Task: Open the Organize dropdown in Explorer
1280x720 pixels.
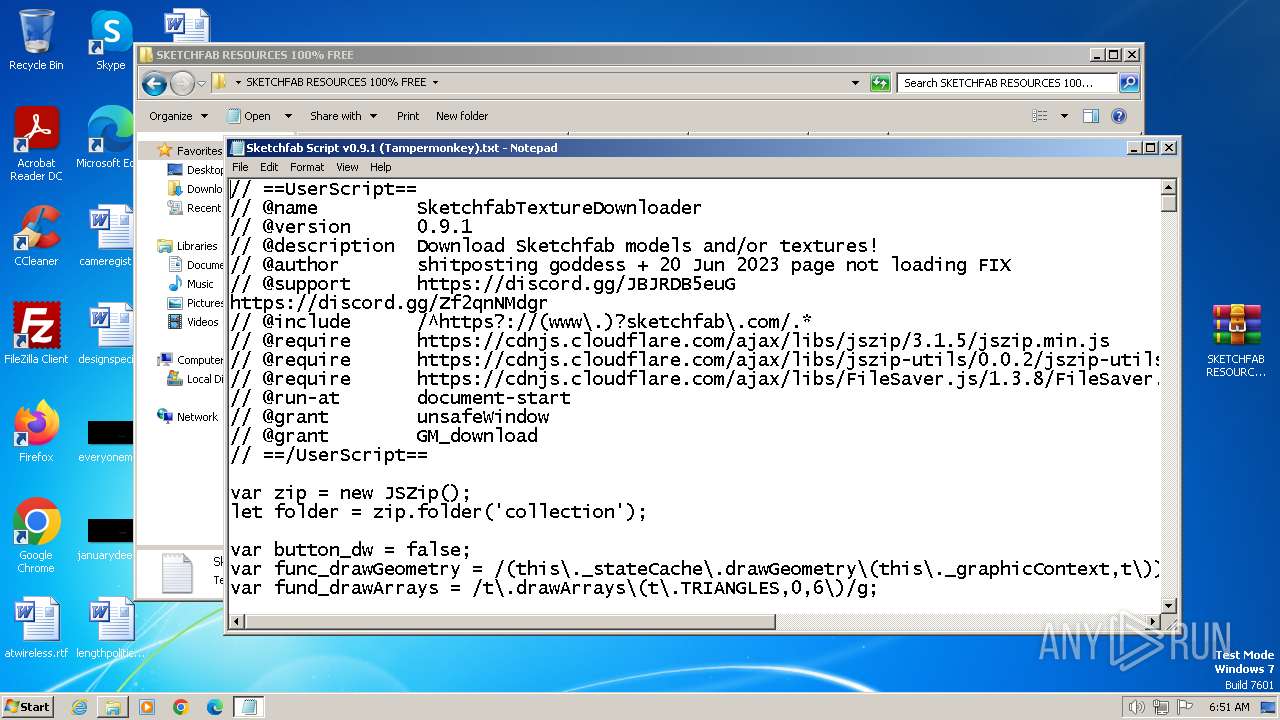Action: (178, 116)
